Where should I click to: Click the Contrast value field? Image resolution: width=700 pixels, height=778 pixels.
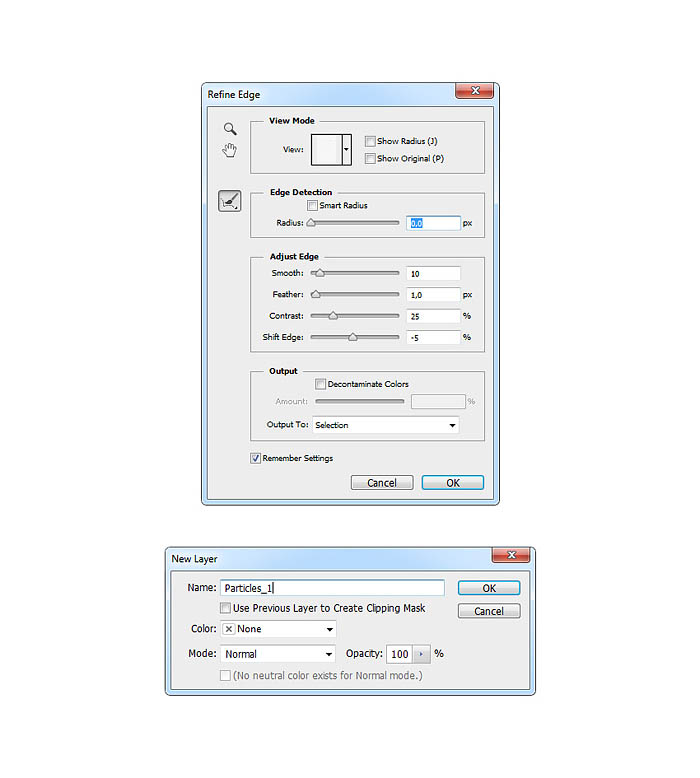[433, 316]
